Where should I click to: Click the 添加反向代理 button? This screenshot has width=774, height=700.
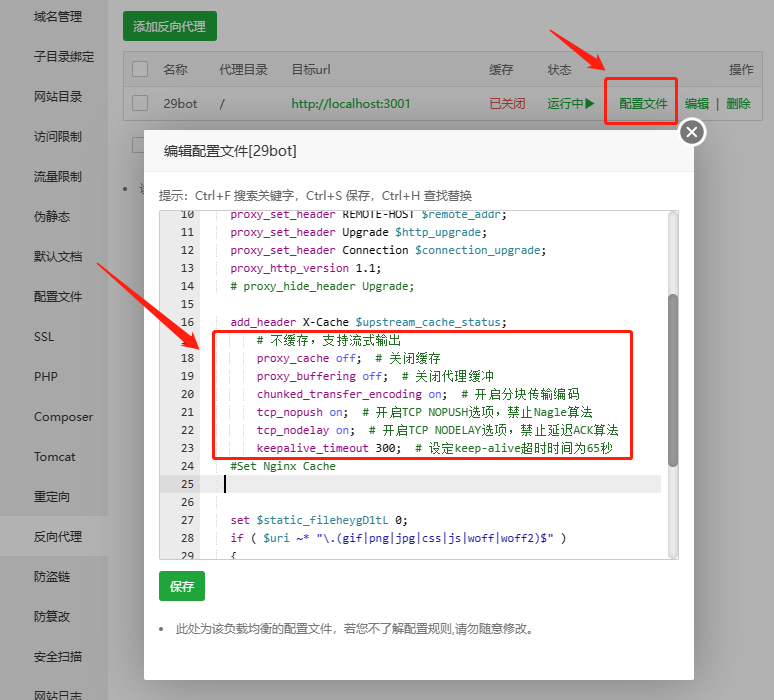tap(170, 26)
